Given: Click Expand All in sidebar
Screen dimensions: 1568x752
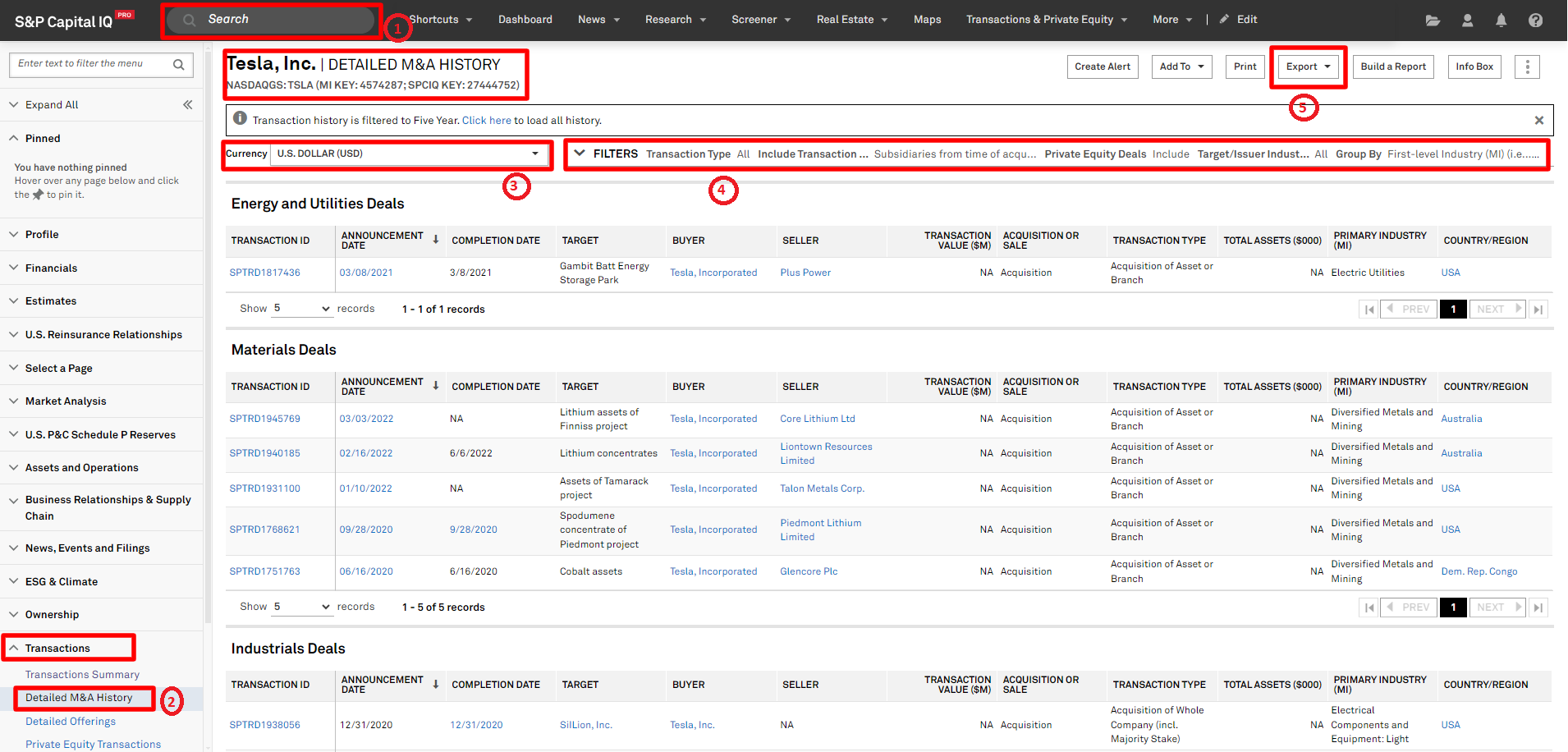Looking at the screenshot, I should tap(52, 105).
